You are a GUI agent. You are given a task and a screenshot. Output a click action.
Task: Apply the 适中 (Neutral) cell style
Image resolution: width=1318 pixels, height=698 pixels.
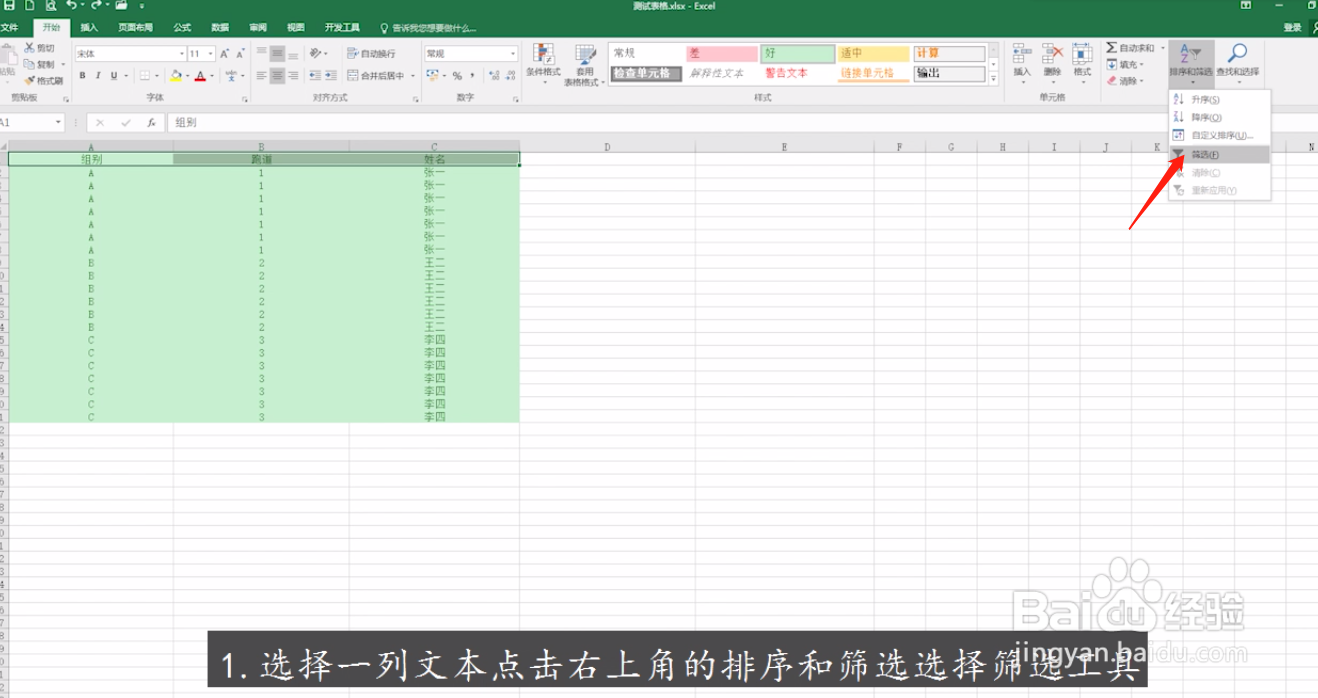coord(874,54)
